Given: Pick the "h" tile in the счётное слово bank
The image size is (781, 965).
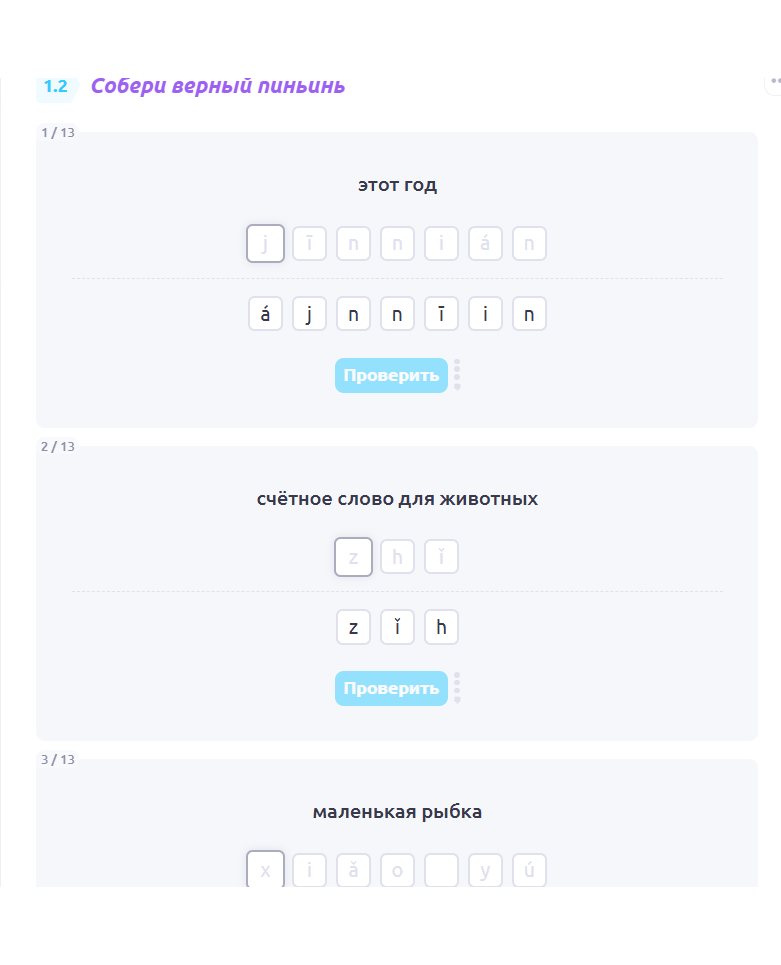Looking at the screenshot, I should click(441, 627).
